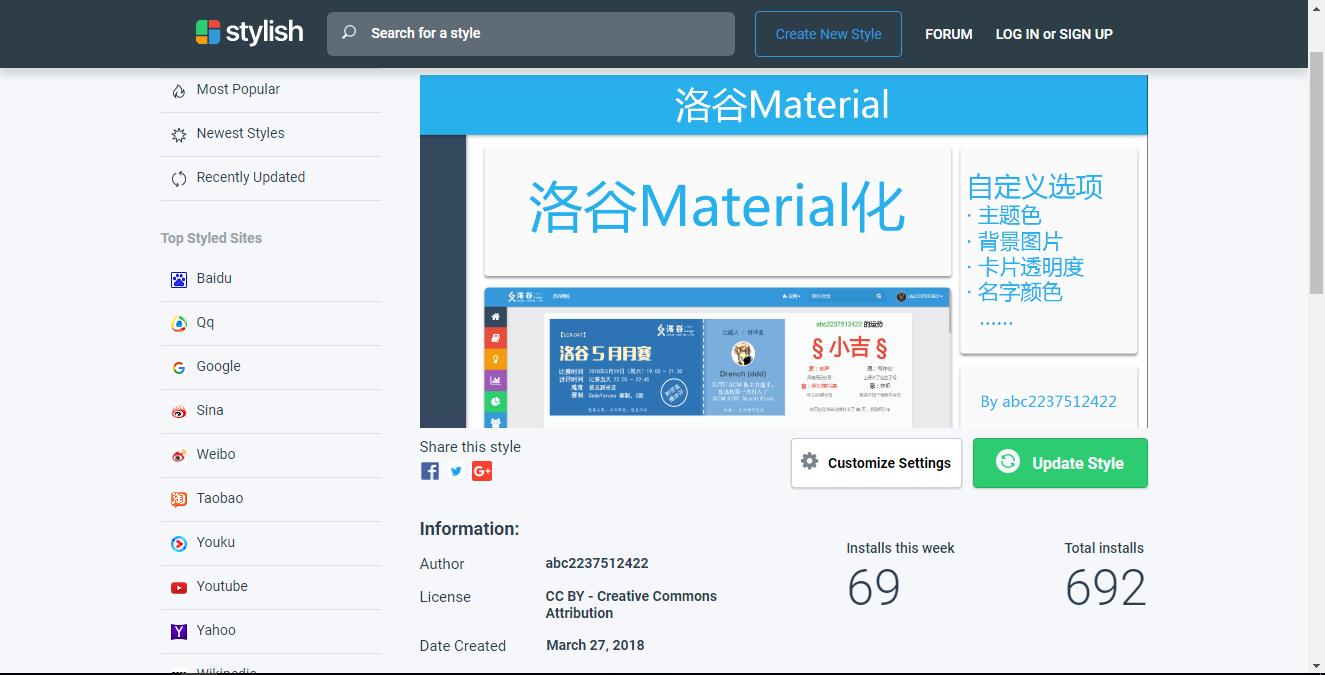Image resolution: width=1325 pixels, height=675 pixels.
Task: Click the 洛谷Material style title
Action: tap(783, 104)
